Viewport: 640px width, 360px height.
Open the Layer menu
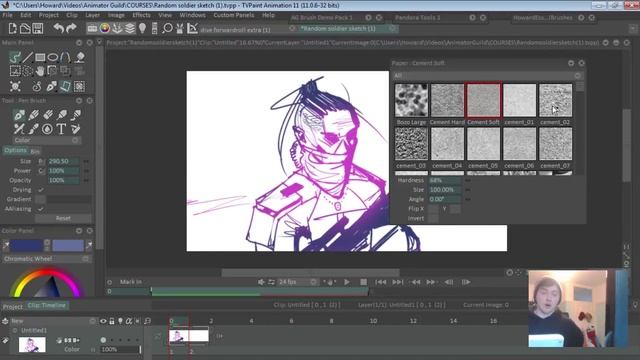coord(93,15)
